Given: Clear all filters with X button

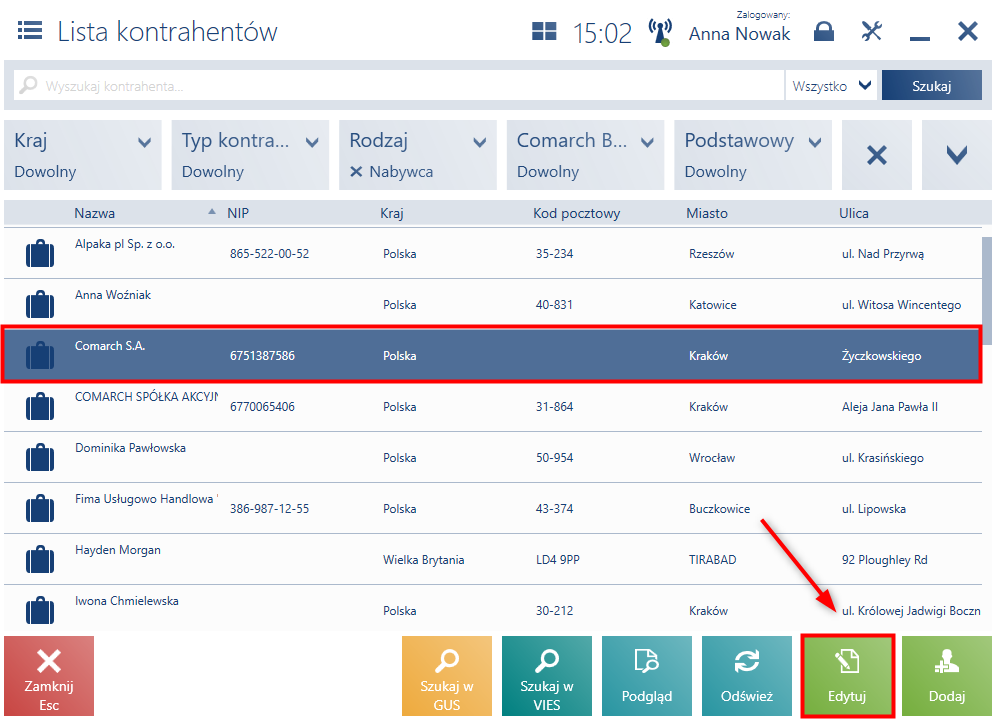Looking at the screenshot, I should (876, 155).
